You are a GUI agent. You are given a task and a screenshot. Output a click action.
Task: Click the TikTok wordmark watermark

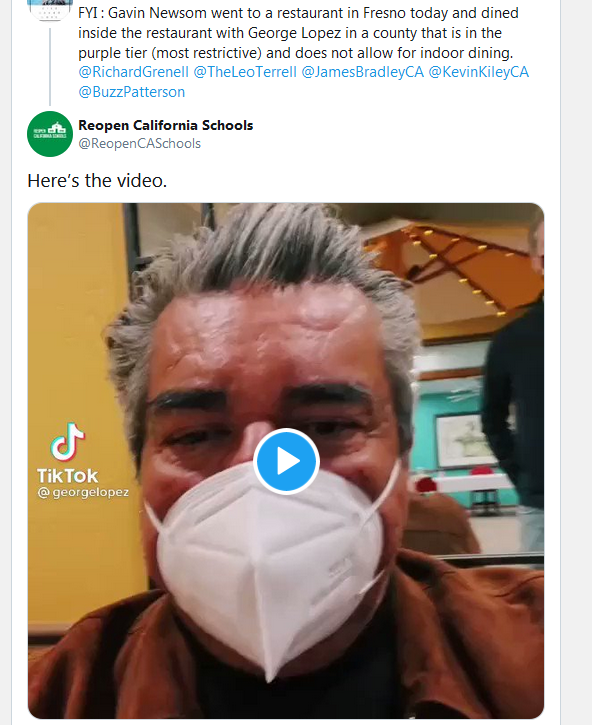[x=68, y=476]
